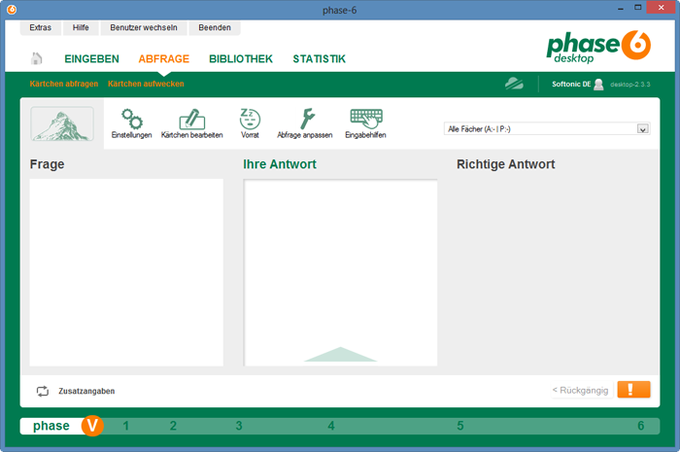This screenshot has width=680, height=452.
Task: Switch to the BIBLIOTHEK tab
Action: (x=241, y=59)
